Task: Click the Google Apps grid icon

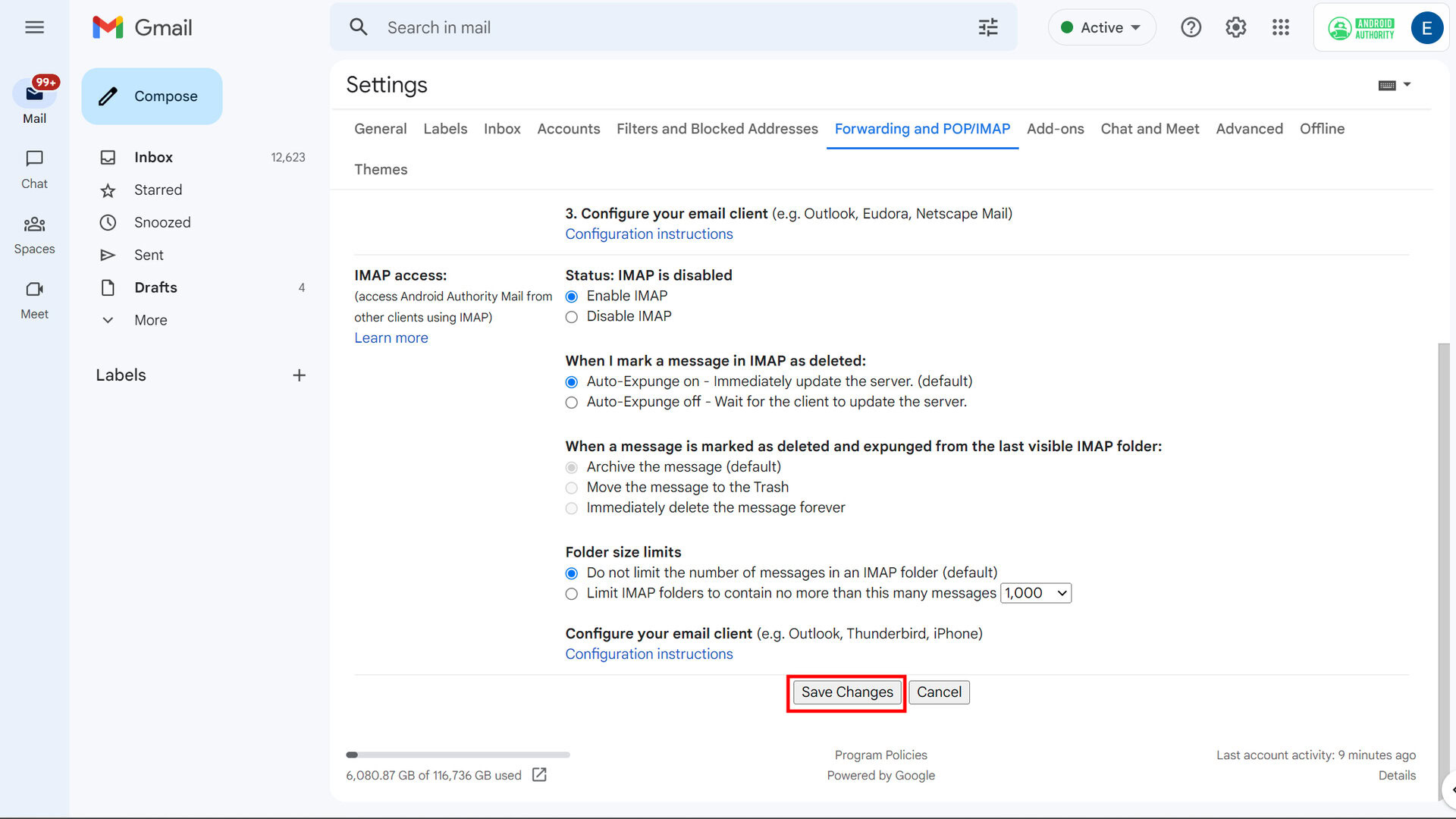Action: [x=1281, y=27]
